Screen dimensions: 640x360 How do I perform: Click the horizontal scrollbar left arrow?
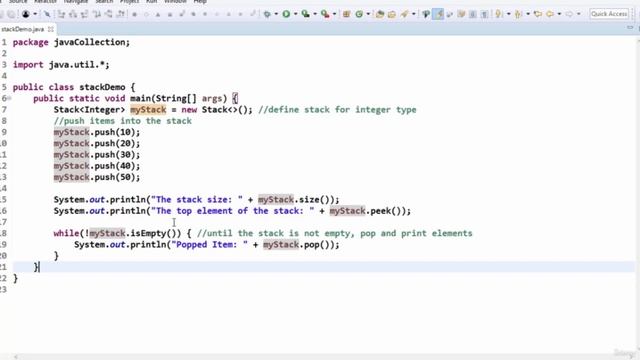(16, 357)
